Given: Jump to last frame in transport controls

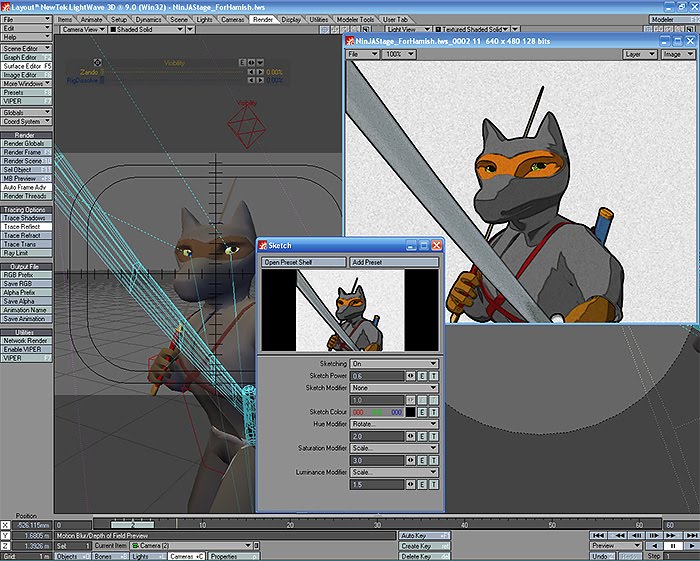Looking at the screenshot, I should point(692,536).
